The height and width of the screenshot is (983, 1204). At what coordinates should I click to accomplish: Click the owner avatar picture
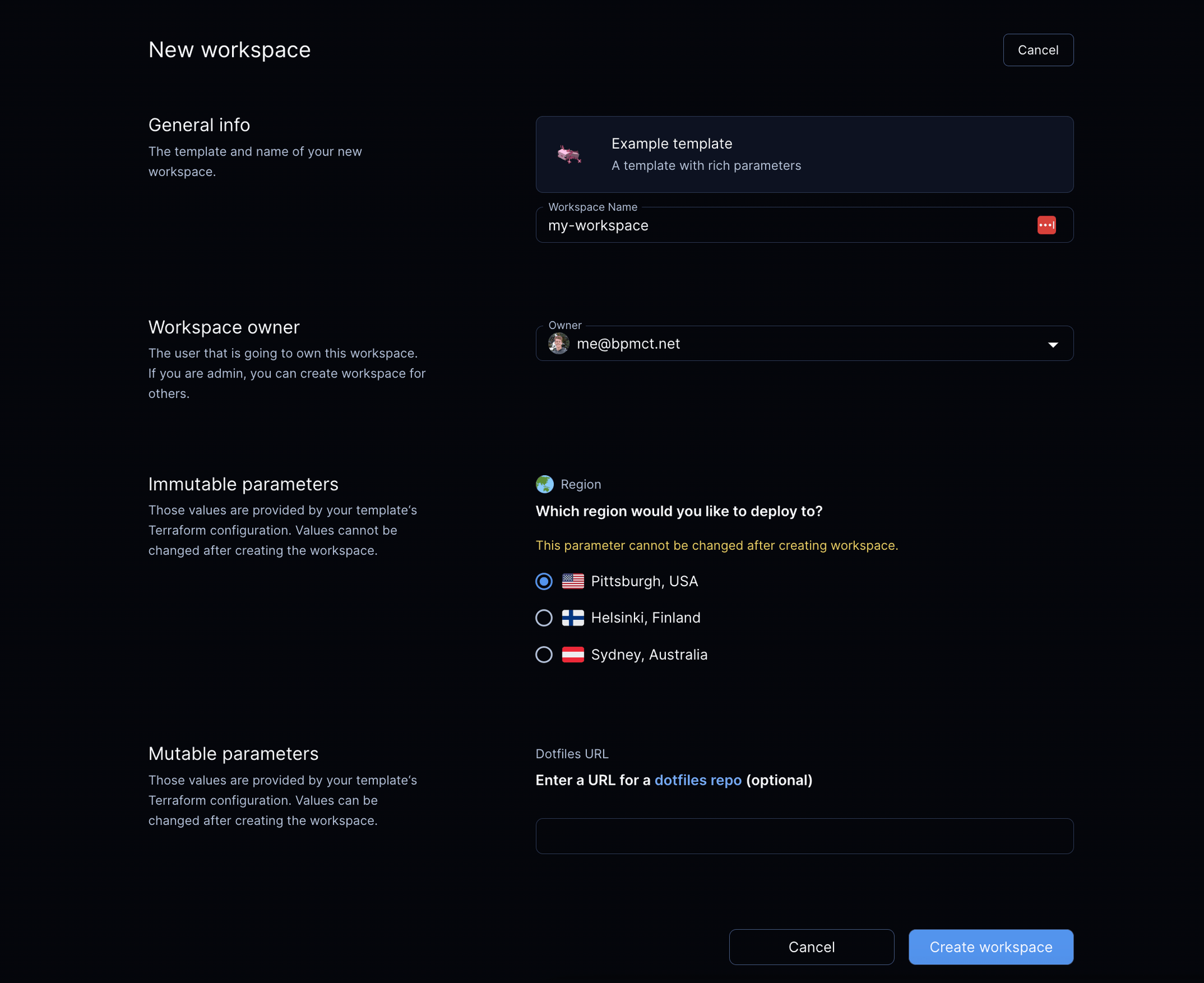point(558,344)
